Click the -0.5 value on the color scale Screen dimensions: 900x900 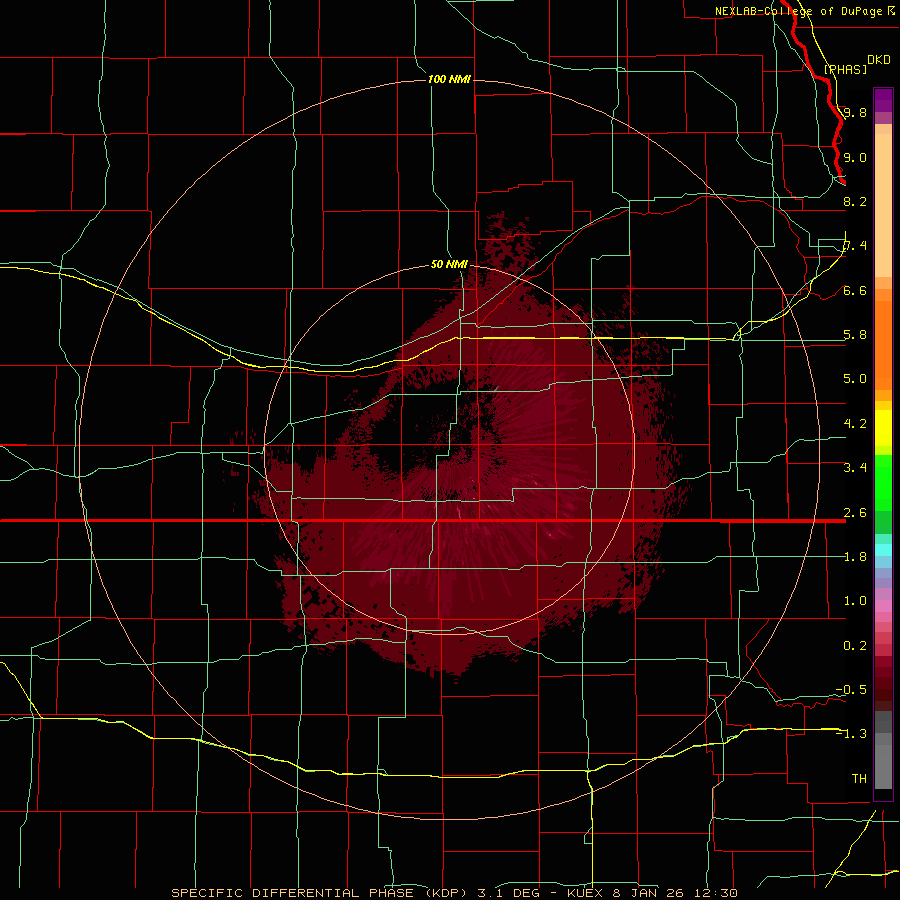point(851,689)
